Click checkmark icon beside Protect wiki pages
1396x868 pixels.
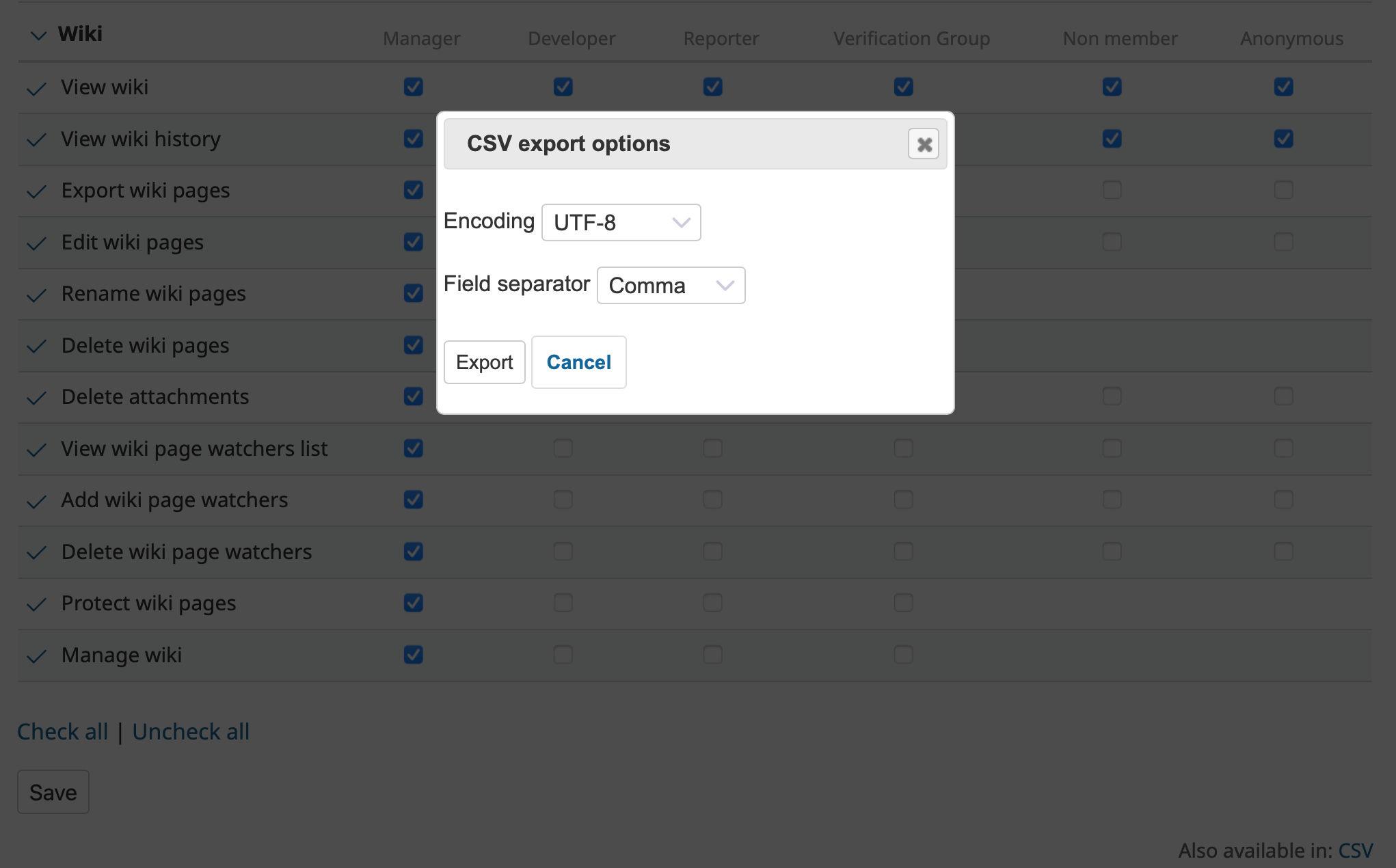(36, 605)
